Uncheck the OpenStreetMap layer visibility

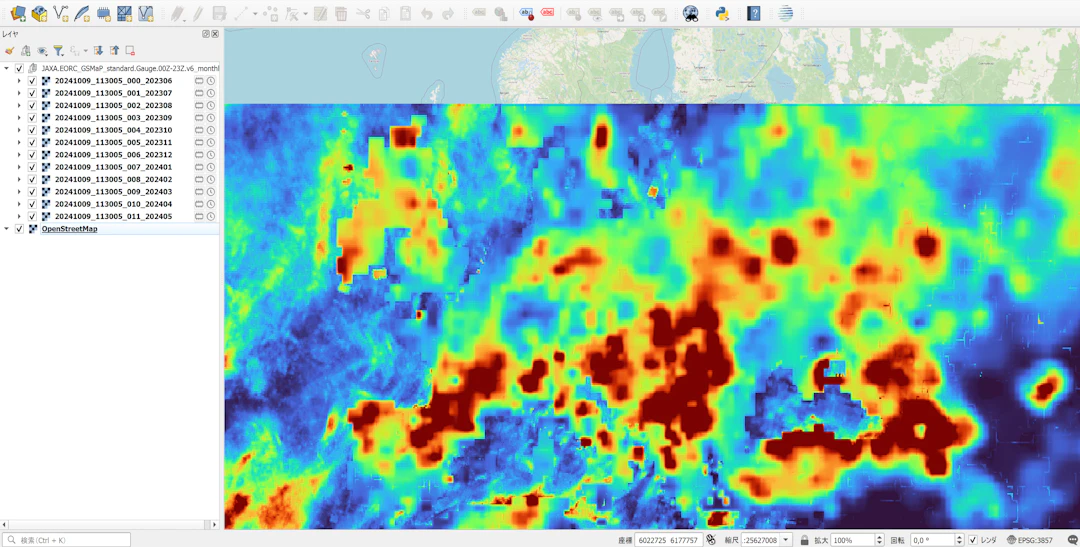click(19, 229)
